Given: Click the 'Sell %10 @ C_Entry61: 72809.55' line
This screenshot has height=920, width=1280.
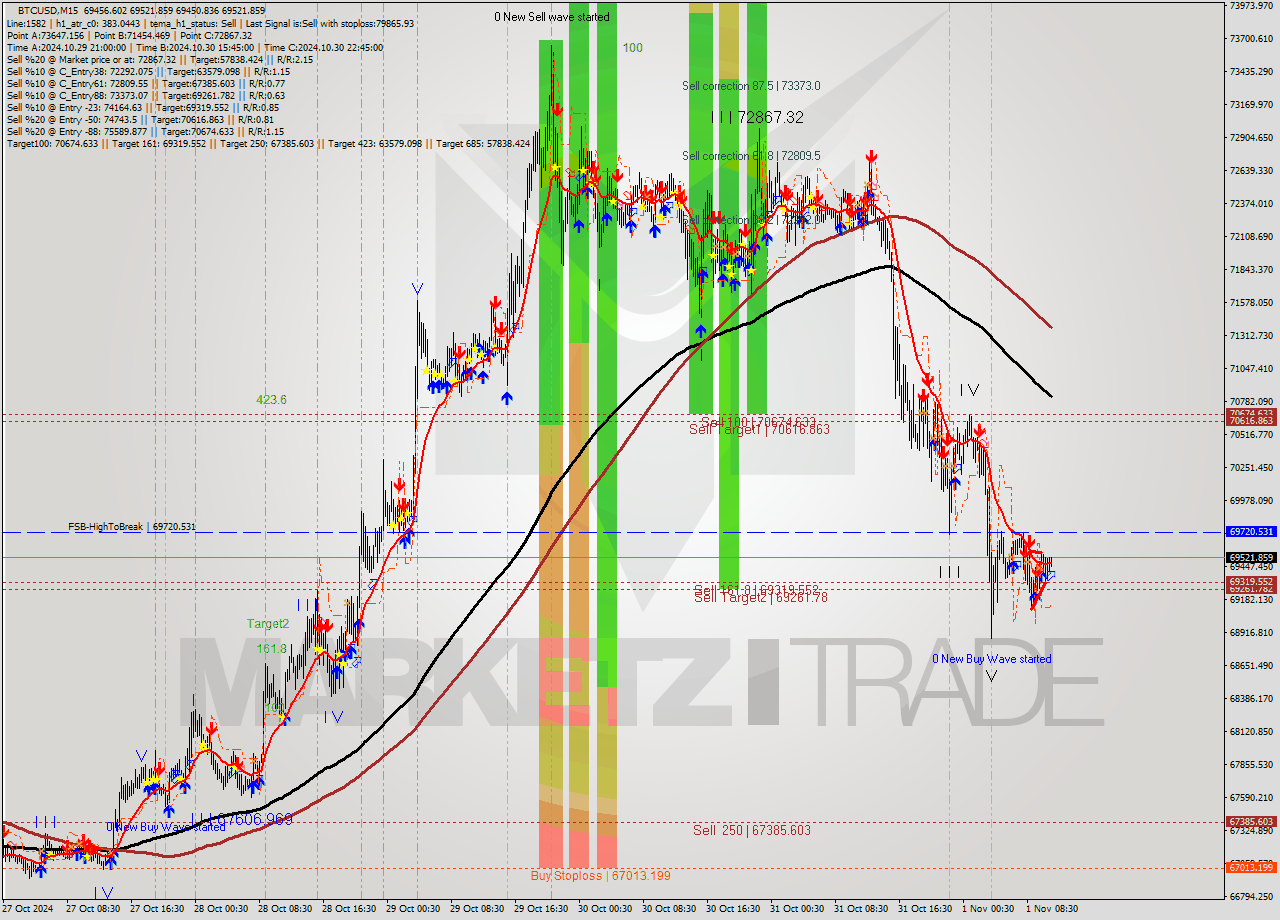Looking at the screenshot, I should (146, 83).
